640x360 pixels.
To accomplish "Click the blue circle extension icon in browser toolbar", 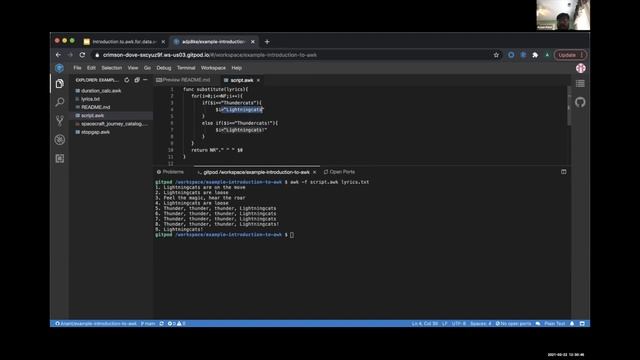I will coord(511,55).
